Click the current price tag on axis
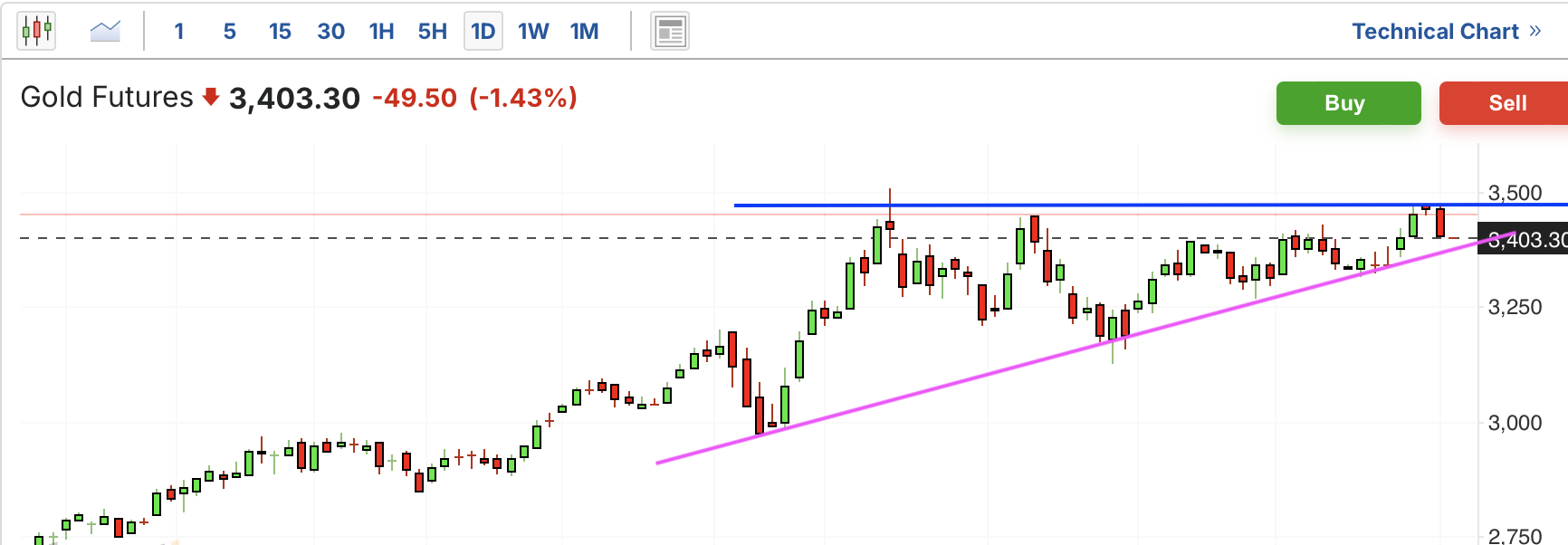The width and height of the screenshot is (1568, 545). tap(1523, 240)
